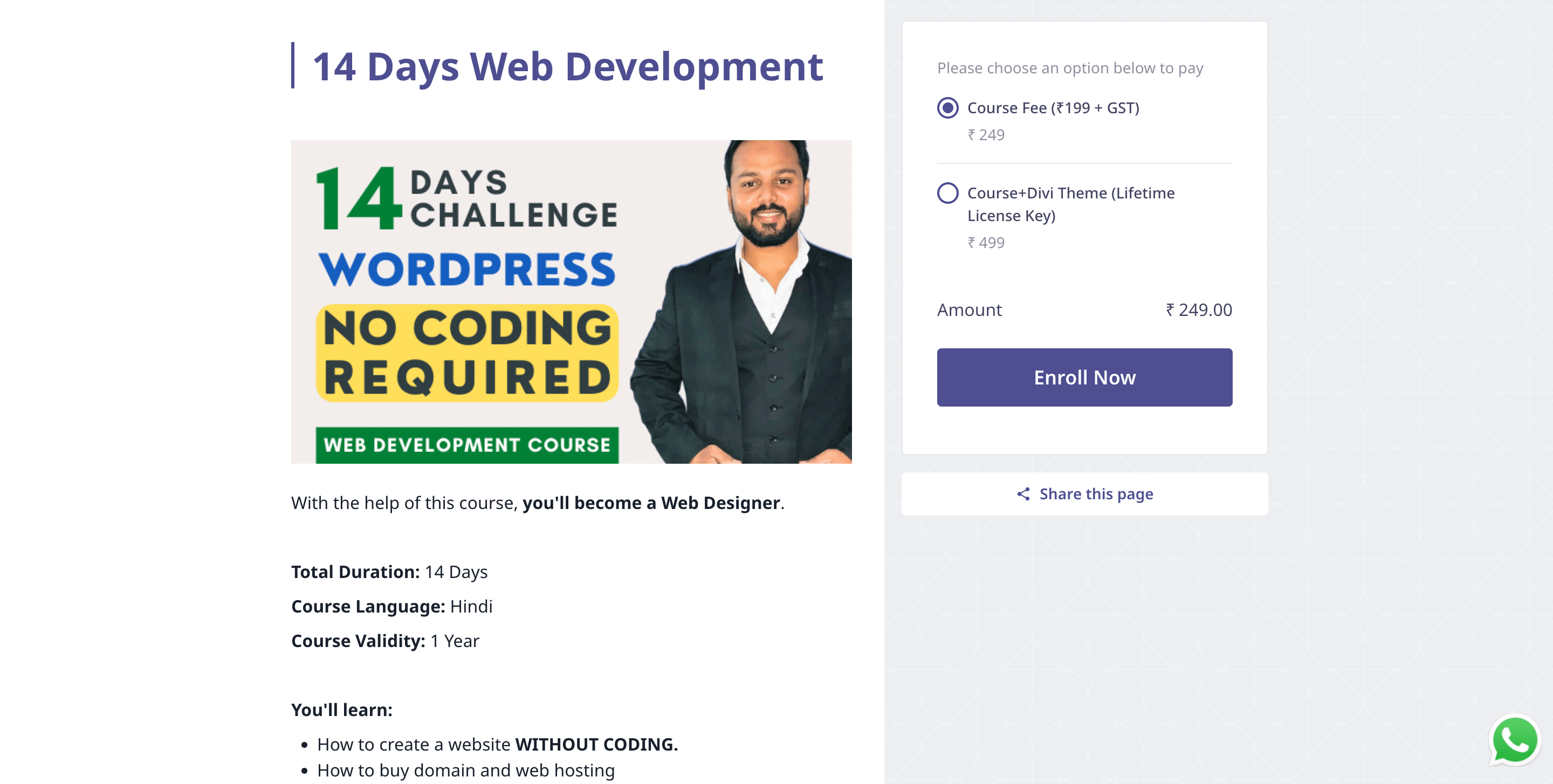Click the share icon beside Share this page
Image resolution: width=1553 pixels, height=784 pixels.
click(x=1023, y=494)
